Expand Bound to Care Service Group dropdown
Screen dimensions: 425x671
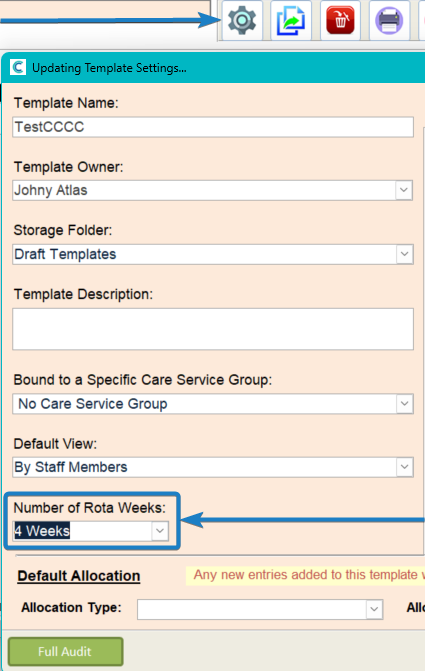pyautogui.click(x=404, y=404)
